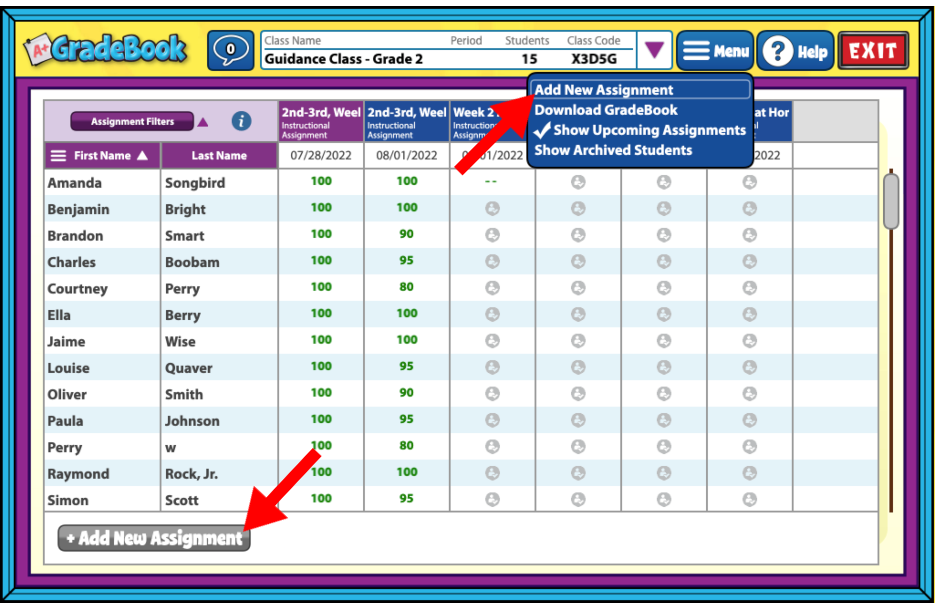Click Oliver's status icon in the last assignment column
This screenshot has width=935, height=609.
(x=750, y=393)
